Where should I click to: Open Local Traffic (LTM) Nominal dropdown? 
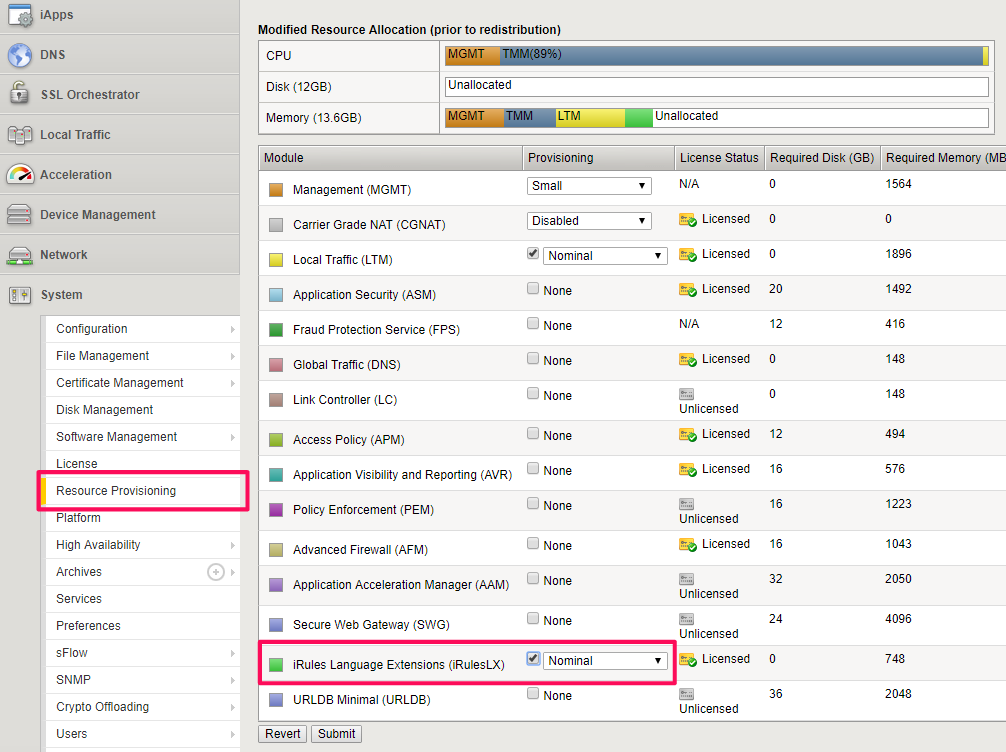tap(605, 256)
